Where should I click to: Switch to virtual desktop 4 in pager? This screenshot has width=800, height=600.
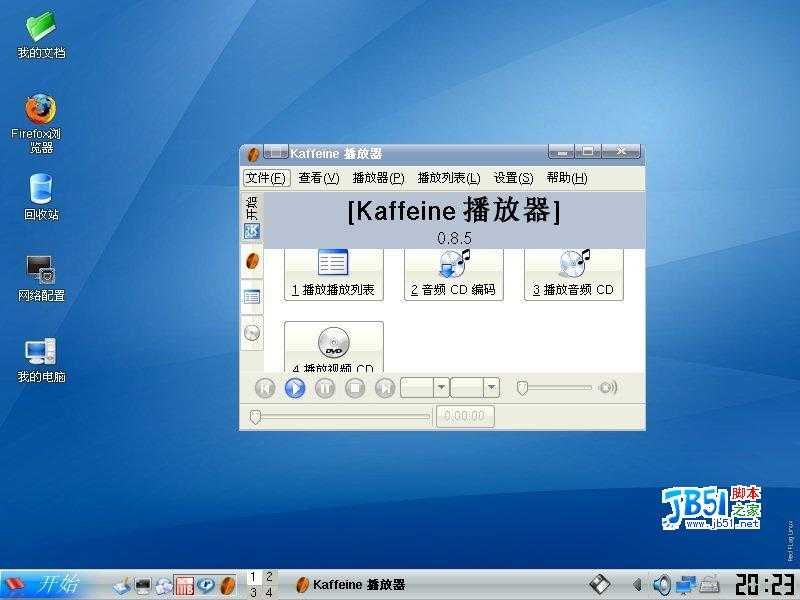coord(269,592)
